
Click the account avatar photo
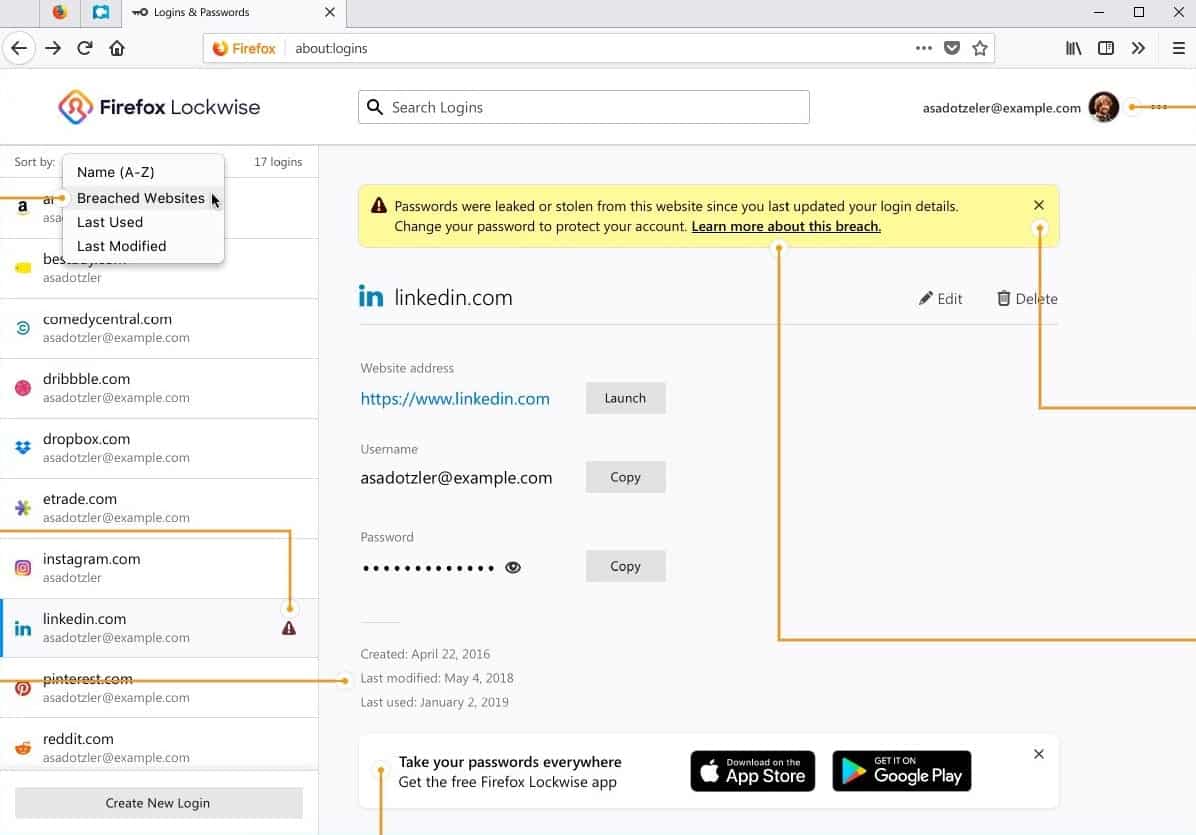coord(1104,108)
